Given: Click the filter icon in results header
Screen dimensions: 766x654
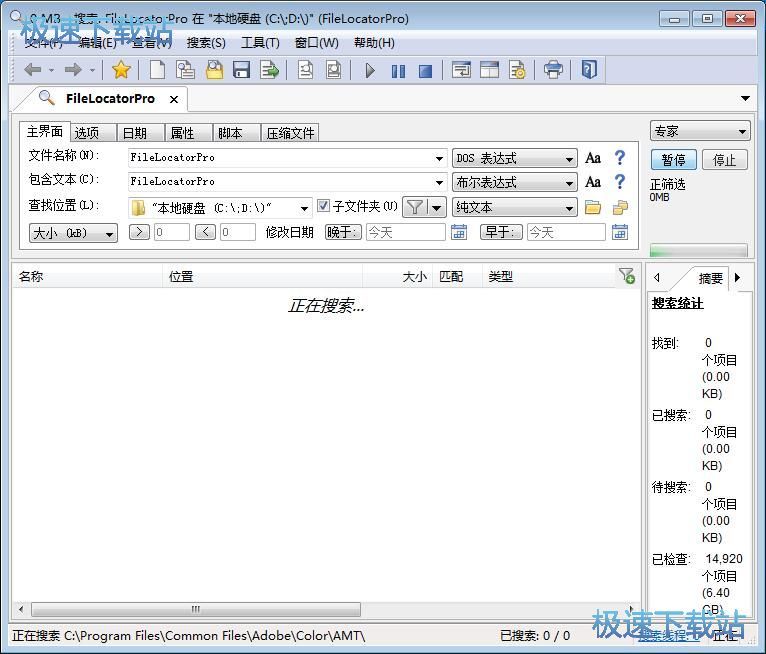Looking at the screenshot, I should 626,277.
